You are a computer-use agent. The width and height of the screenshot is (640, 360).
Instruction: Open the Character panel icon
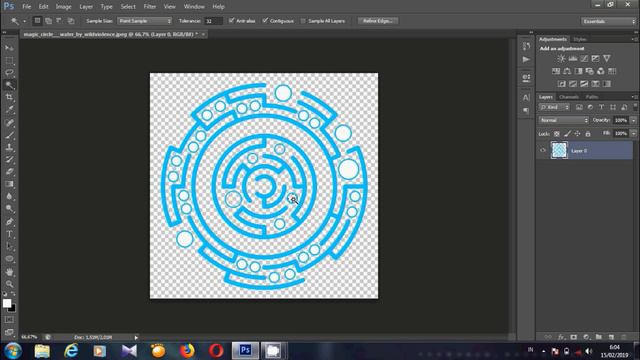(526, 98)
